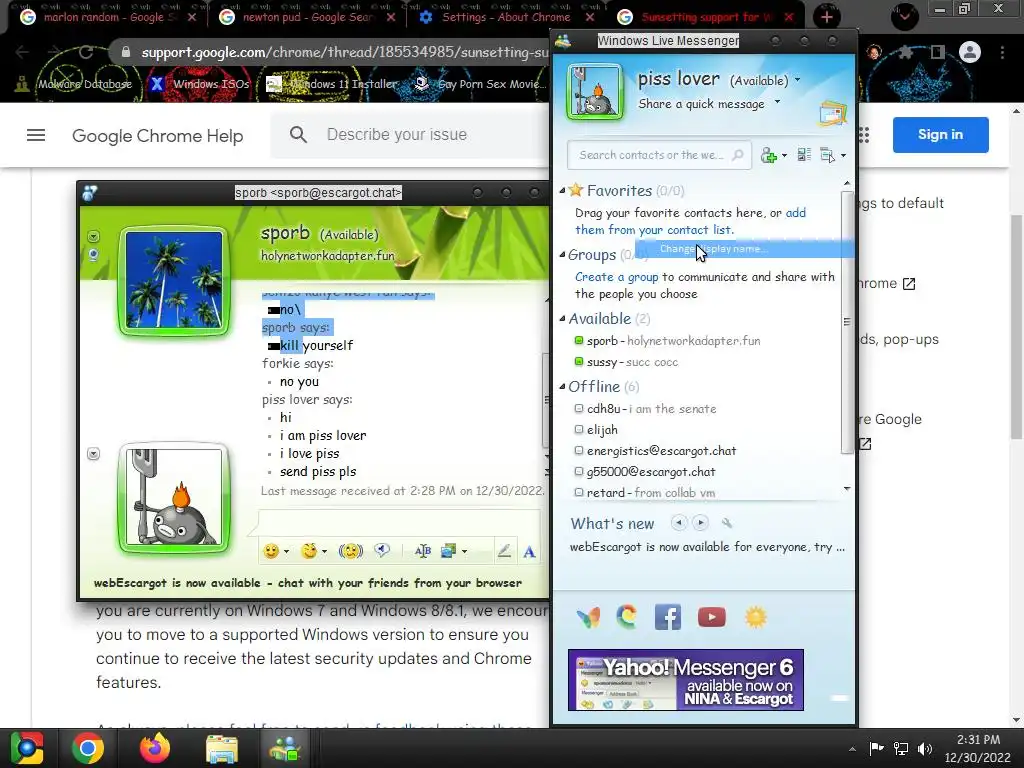
Task: Switch to the newton pud Google Search tab
Action: 308,17
